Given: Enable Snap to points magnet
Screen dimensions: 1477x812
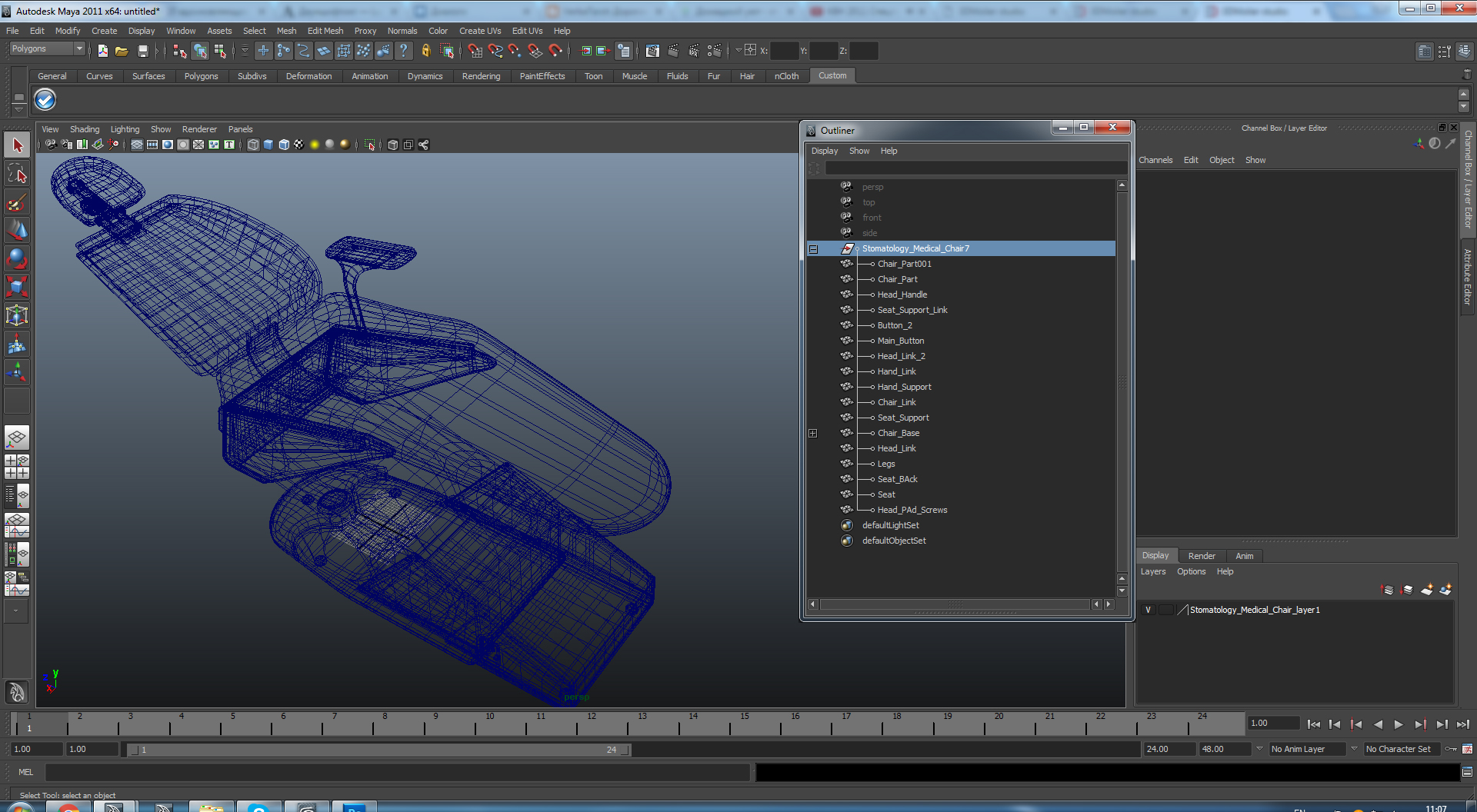Looking at the screenshot, I should (x=515, y=51).
